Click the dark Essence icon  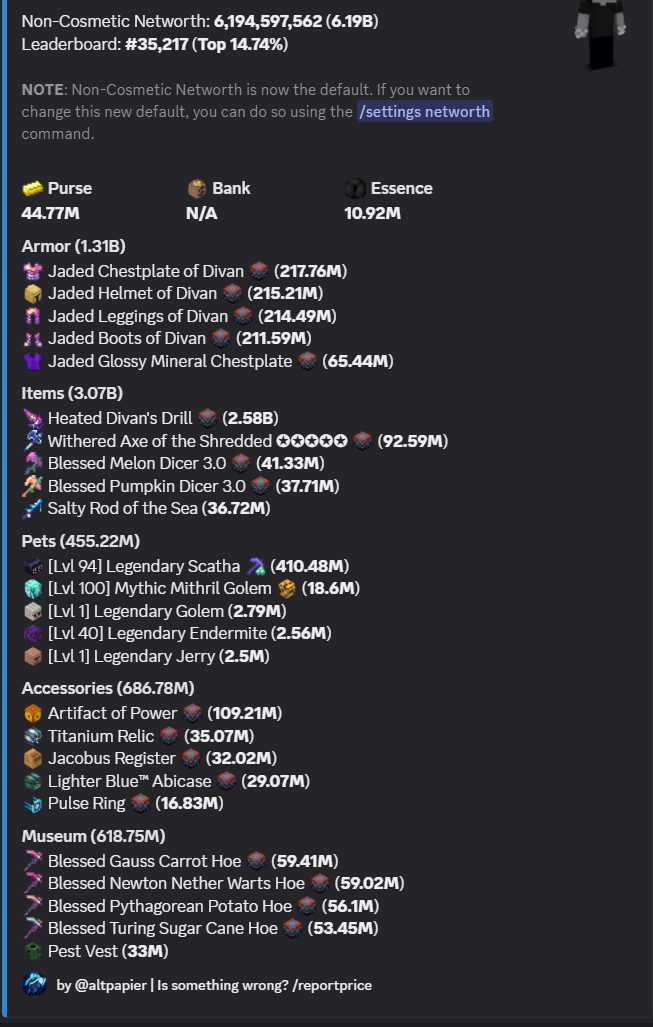click(355, 188)
